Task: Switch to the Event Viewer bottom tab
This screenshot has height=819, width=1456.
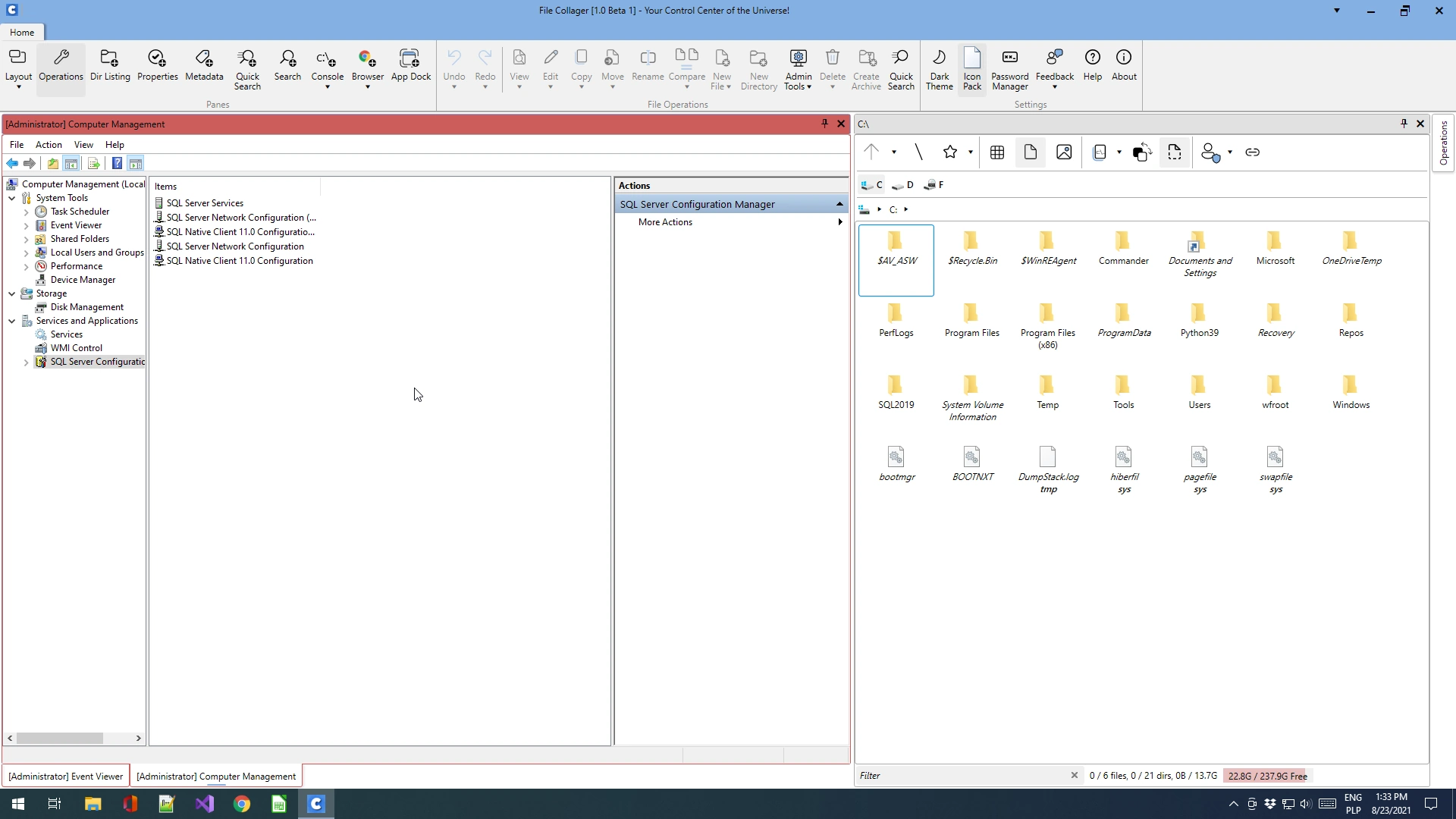Action: [65, 777]
